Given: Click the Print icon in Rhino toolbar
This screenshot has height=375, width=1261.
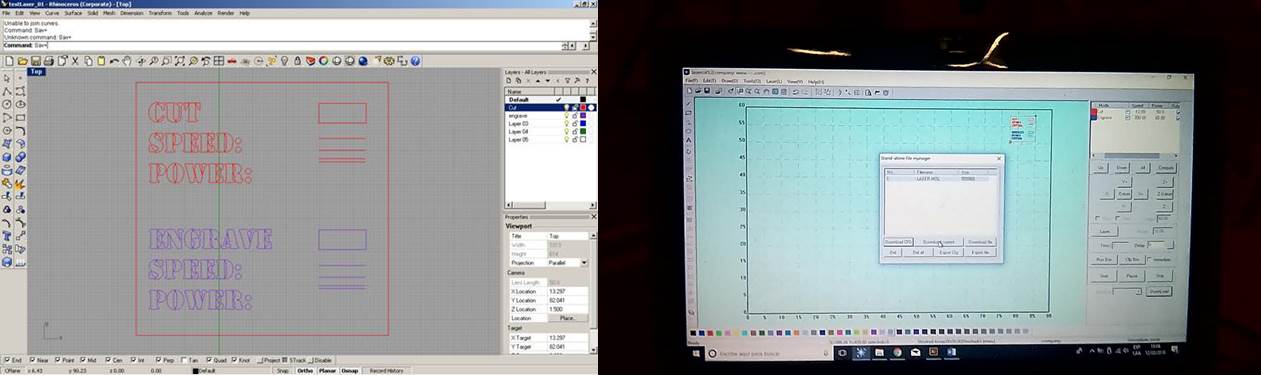Looking at the screenshot, I should [49, 60].
